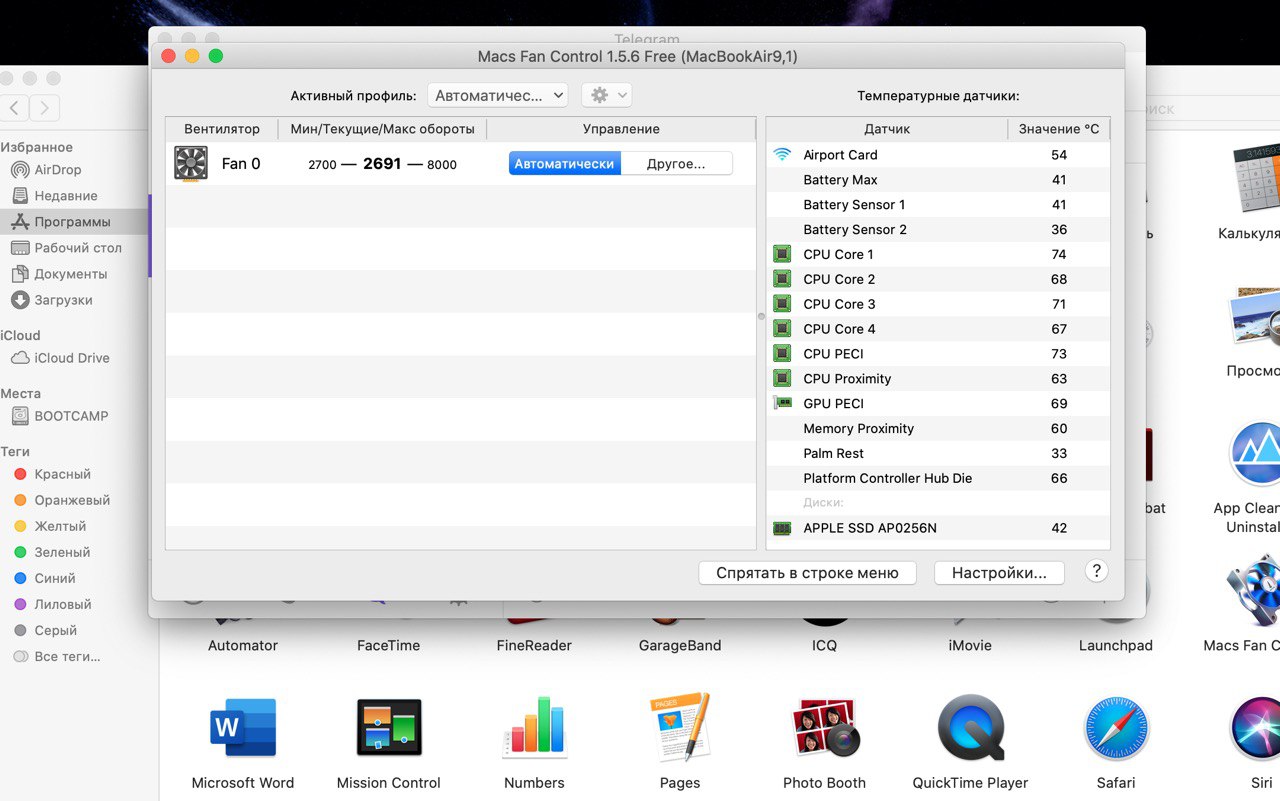
Task: Click the Airport Card Wi-Fi sensor icon
Action: [782, 155]
